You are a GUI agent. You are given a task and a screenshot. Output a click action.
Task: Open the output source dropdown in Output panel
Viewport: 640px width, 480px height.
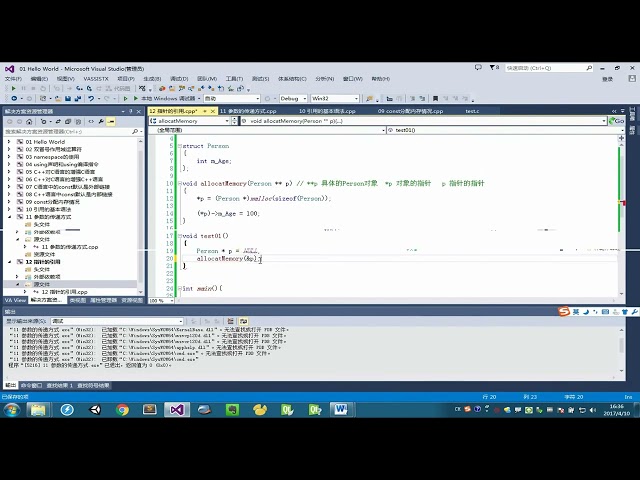pos(117,321)
